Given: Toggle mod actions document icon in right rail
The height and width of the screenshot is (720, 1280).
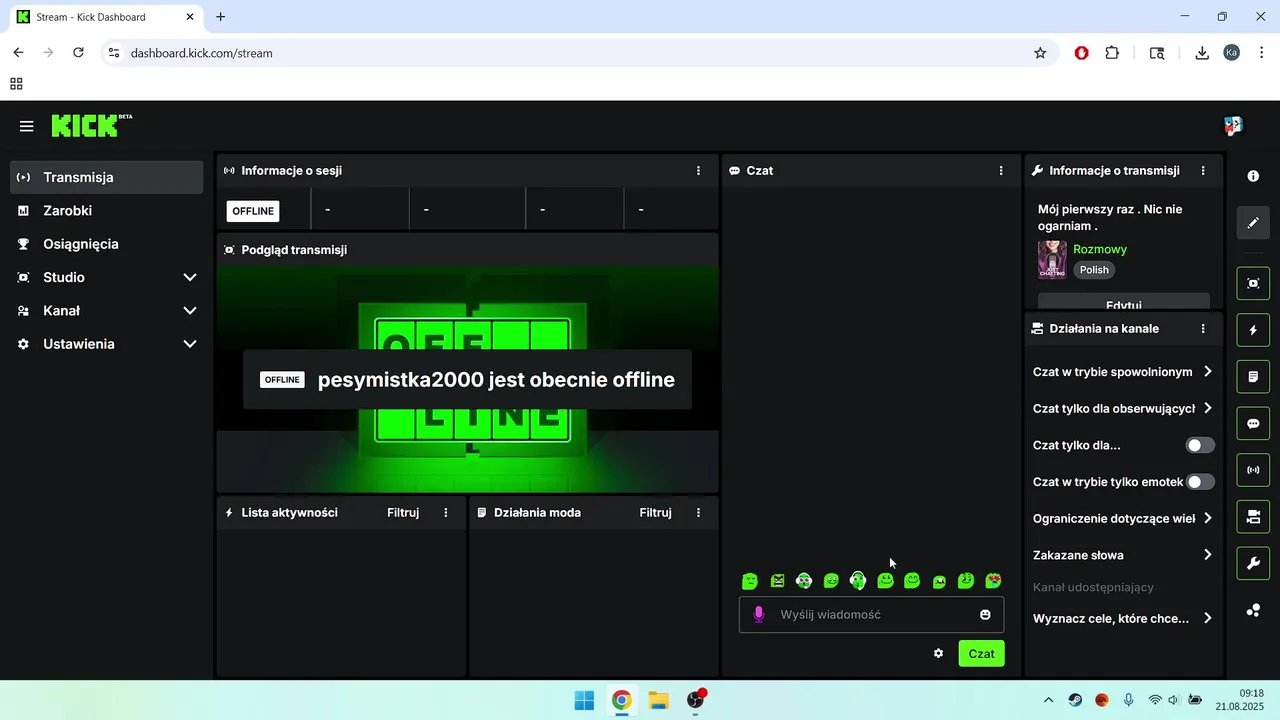Looking at the screenshot, I should click(x=1253, y=377).
